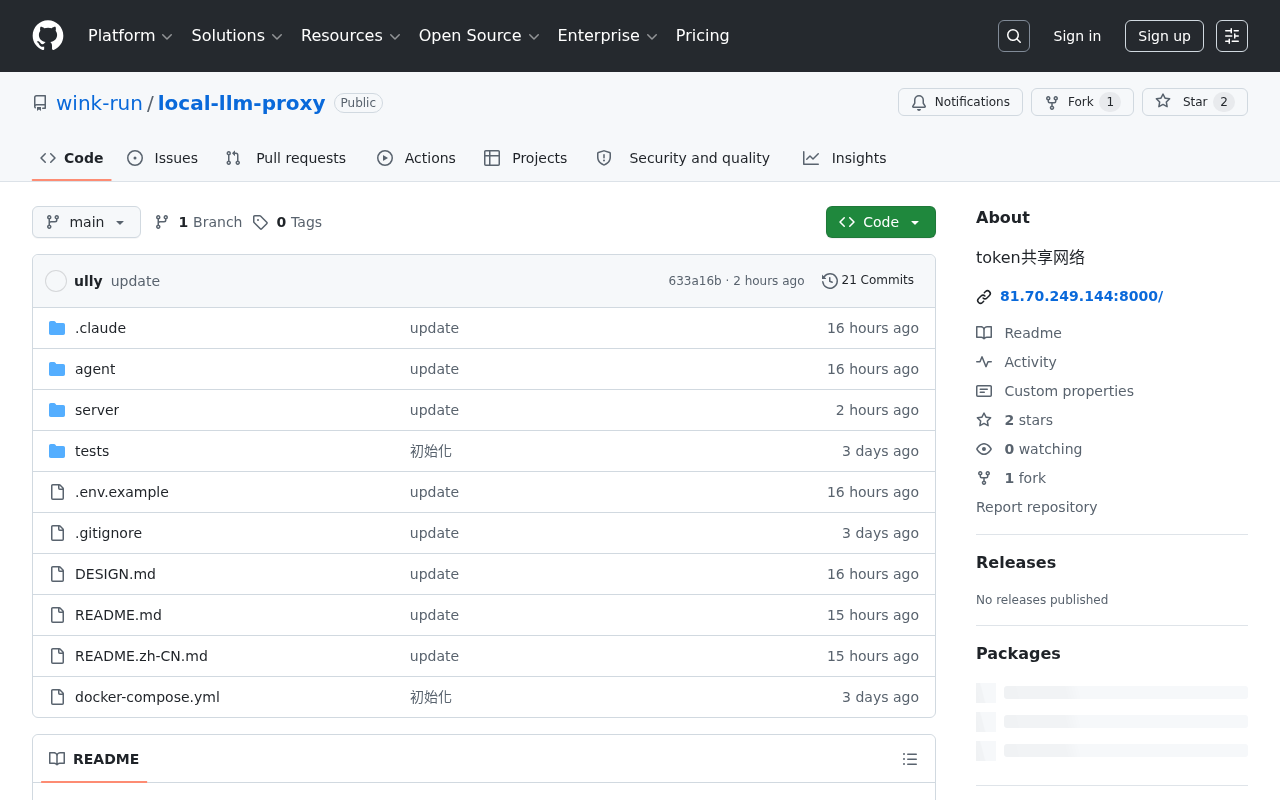The image size is (1280, 800).
Task: Open the Packages heading link
Action: pos(1018,653)
